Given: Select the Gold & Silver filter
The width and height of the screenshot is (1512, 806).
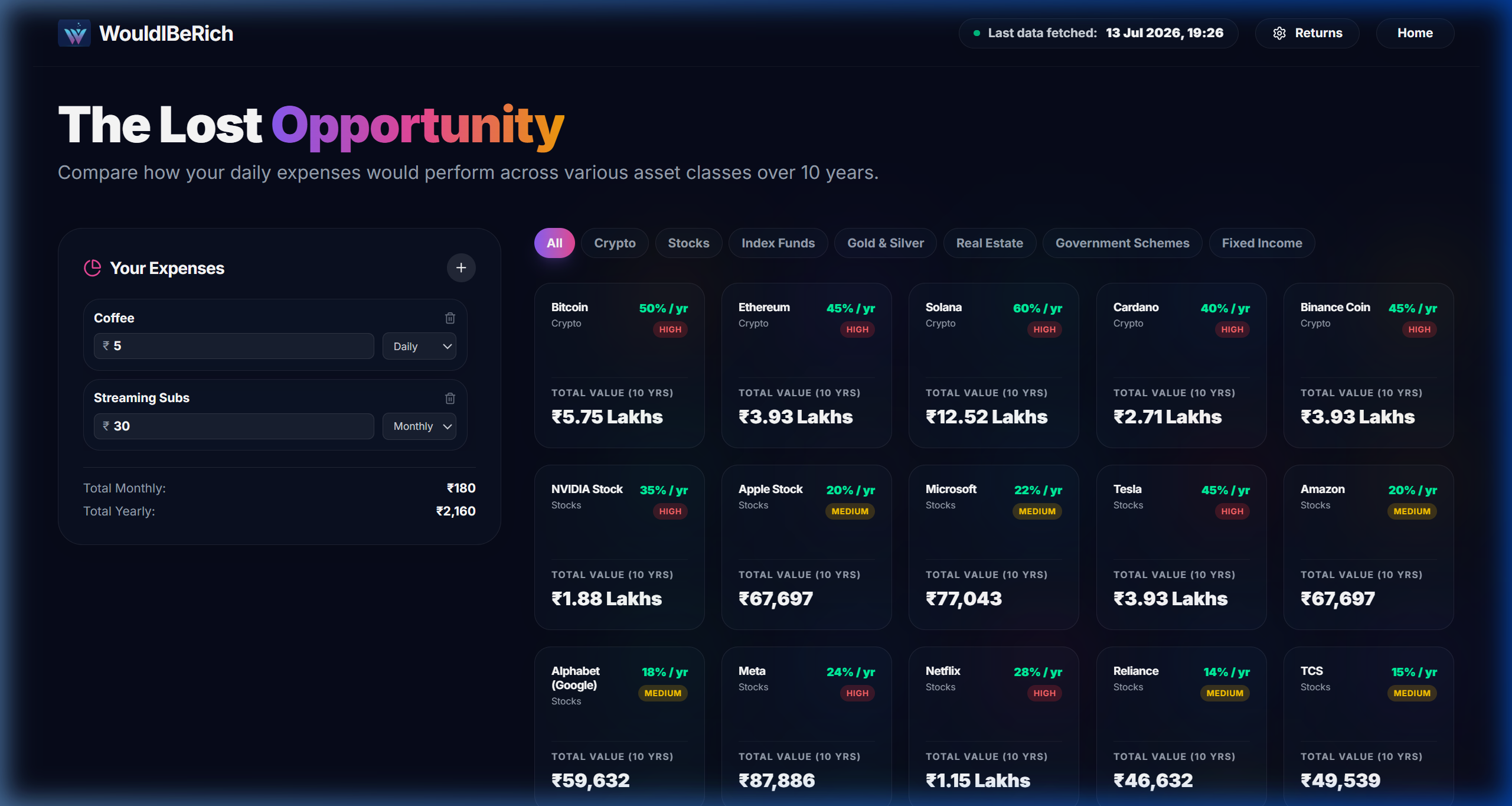Looking at the screenshot, I should [886, 243].
